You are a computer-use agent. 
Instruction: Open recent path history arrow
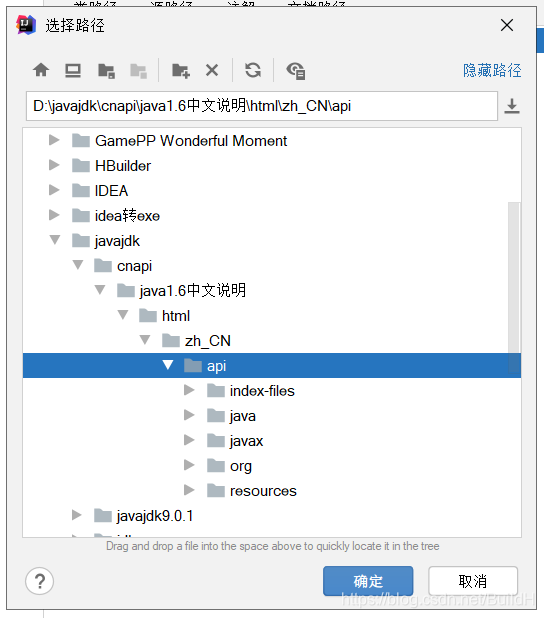click(512, 106)
